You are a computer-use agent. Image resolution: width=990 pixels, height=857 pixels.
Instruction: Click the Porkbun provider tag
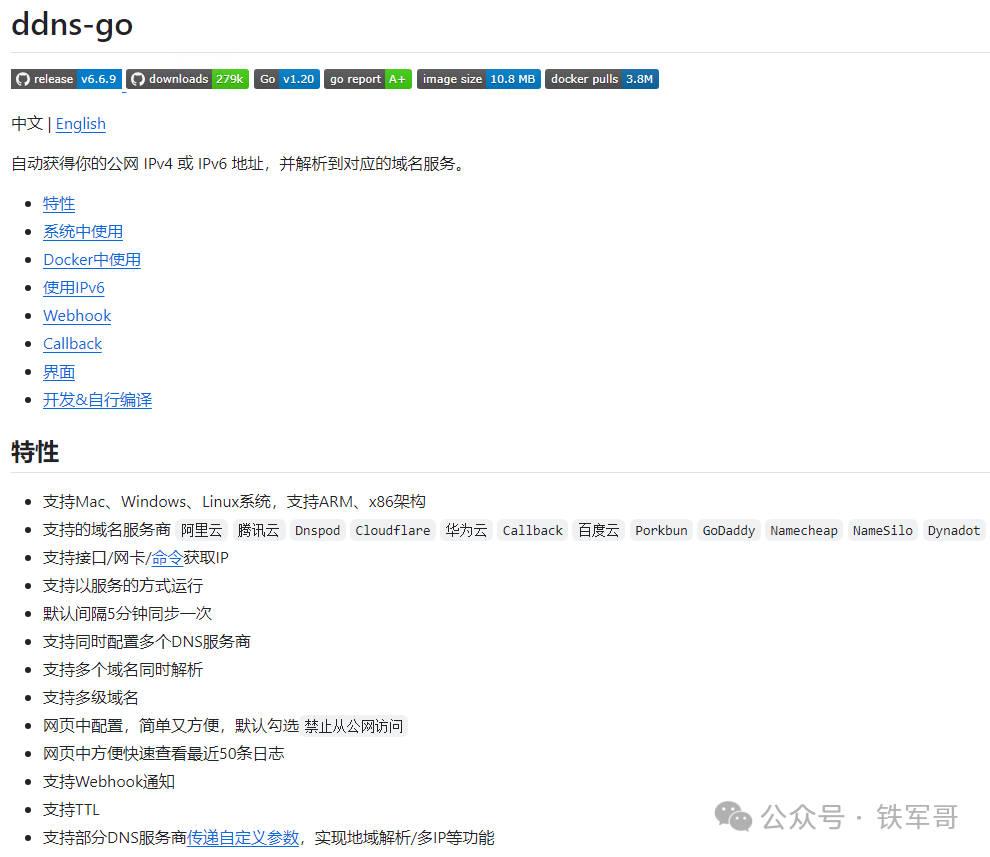click(660, 530)
